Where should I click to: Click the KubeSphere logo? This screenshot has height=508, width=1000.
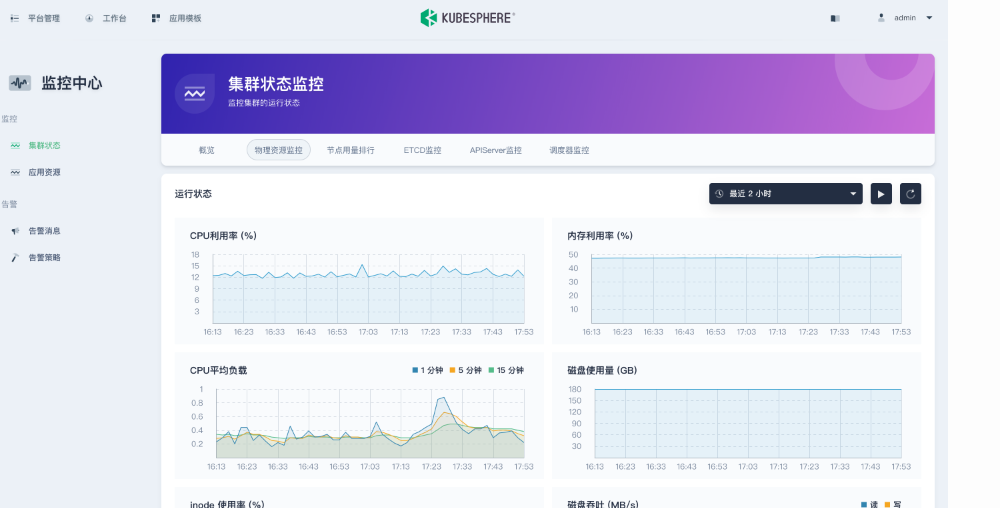pyautogui.click(x=467, y=17)
